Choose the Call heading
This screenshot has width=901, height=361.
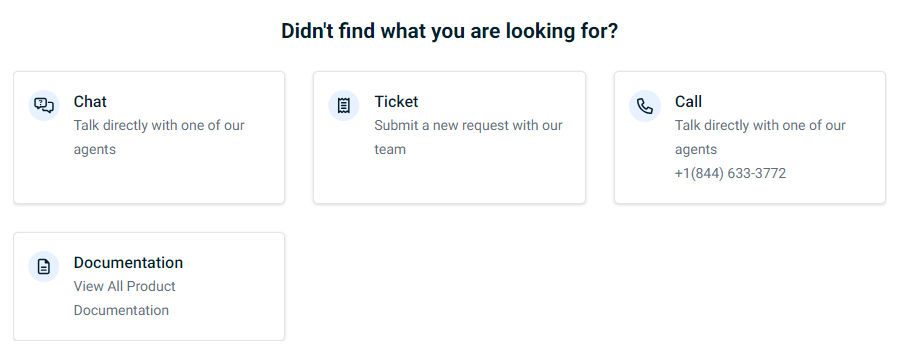click(x=688, y=102)
